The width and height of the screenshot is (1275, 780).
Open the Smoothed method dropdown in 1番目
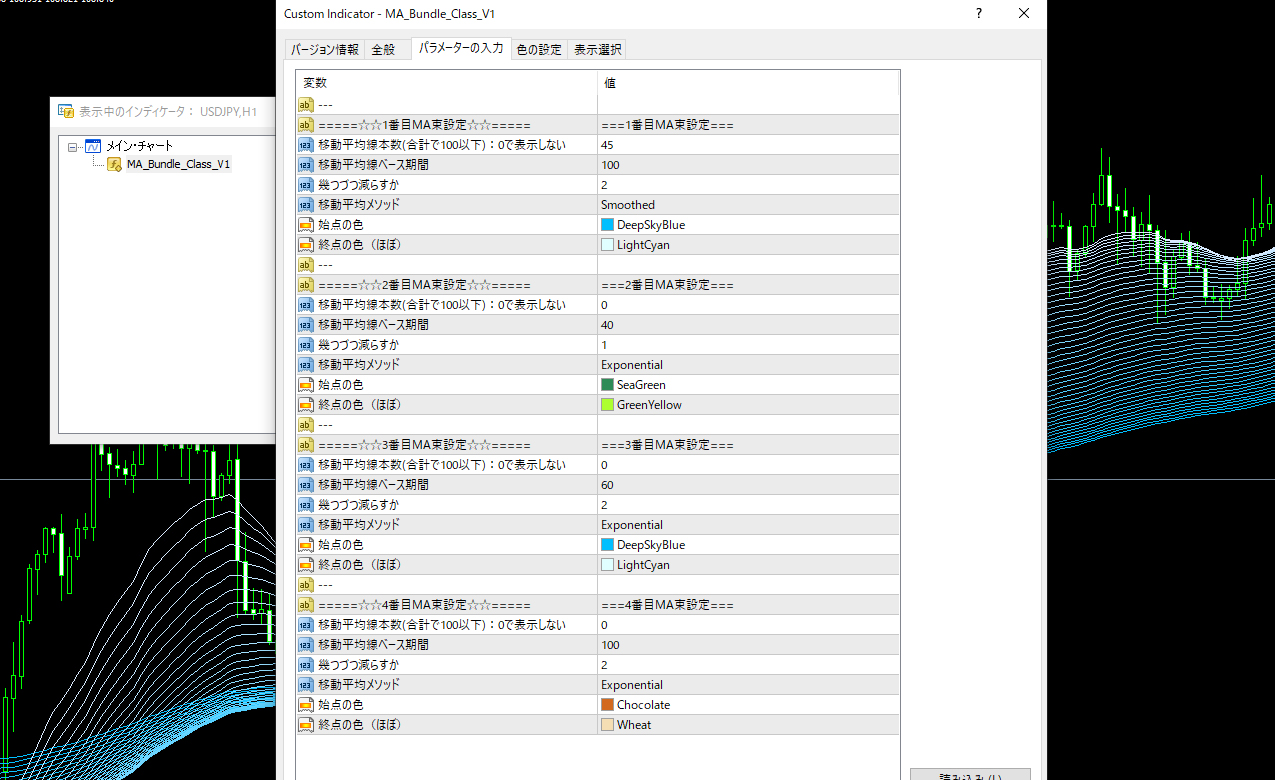coord(748,205)
